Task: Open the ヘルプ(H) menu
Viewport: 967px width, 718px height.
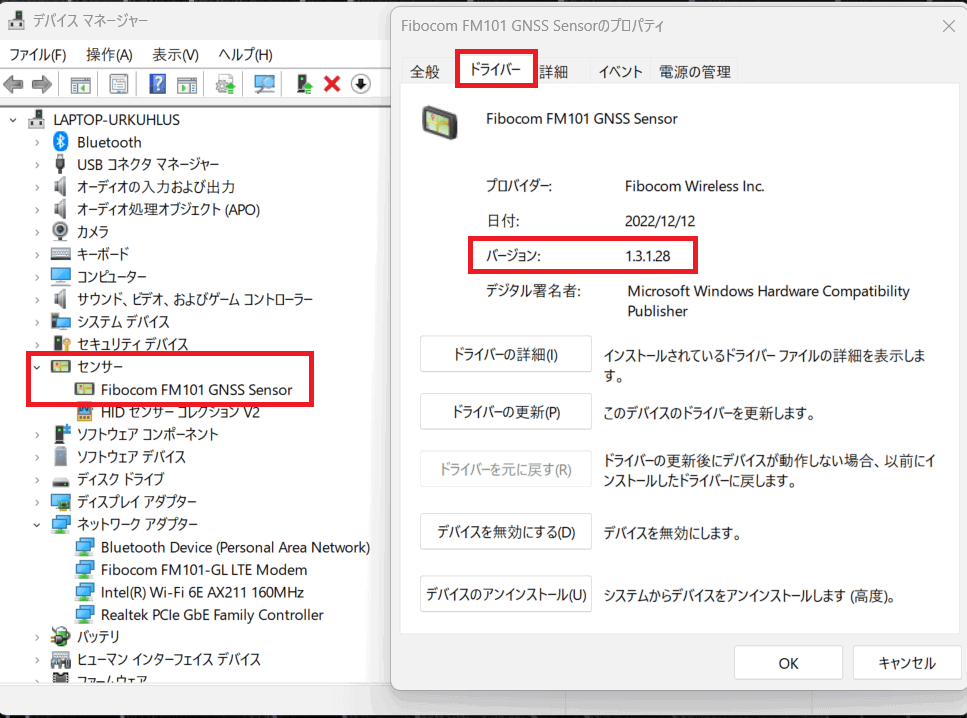Action: [245, 55]
